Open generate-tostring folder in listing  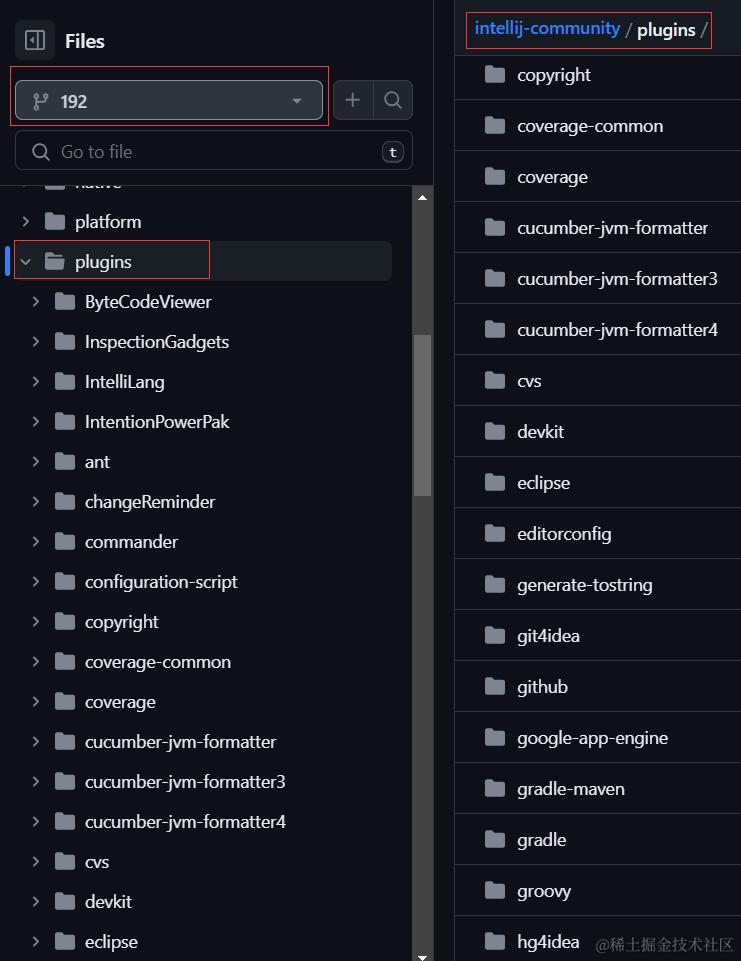coord(585,585)
